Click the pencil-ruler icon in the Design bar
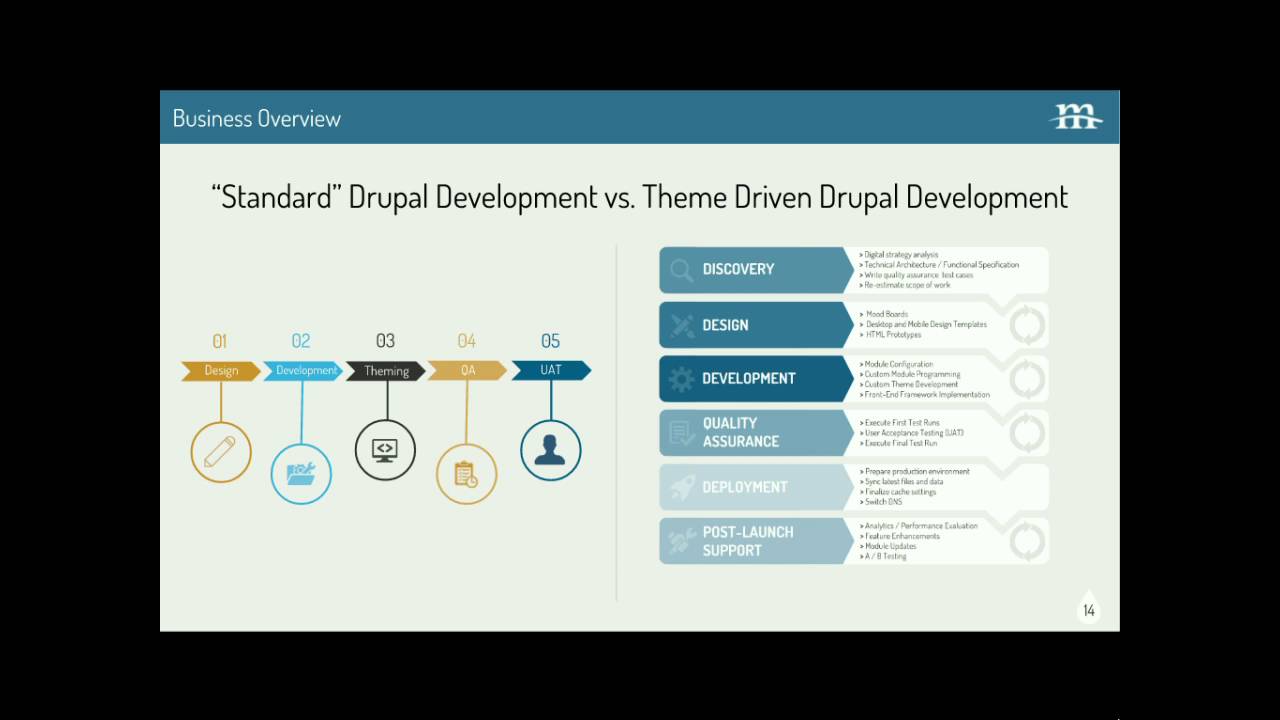The height and width of the screenshot is (720, 1280). coord(682,326)
